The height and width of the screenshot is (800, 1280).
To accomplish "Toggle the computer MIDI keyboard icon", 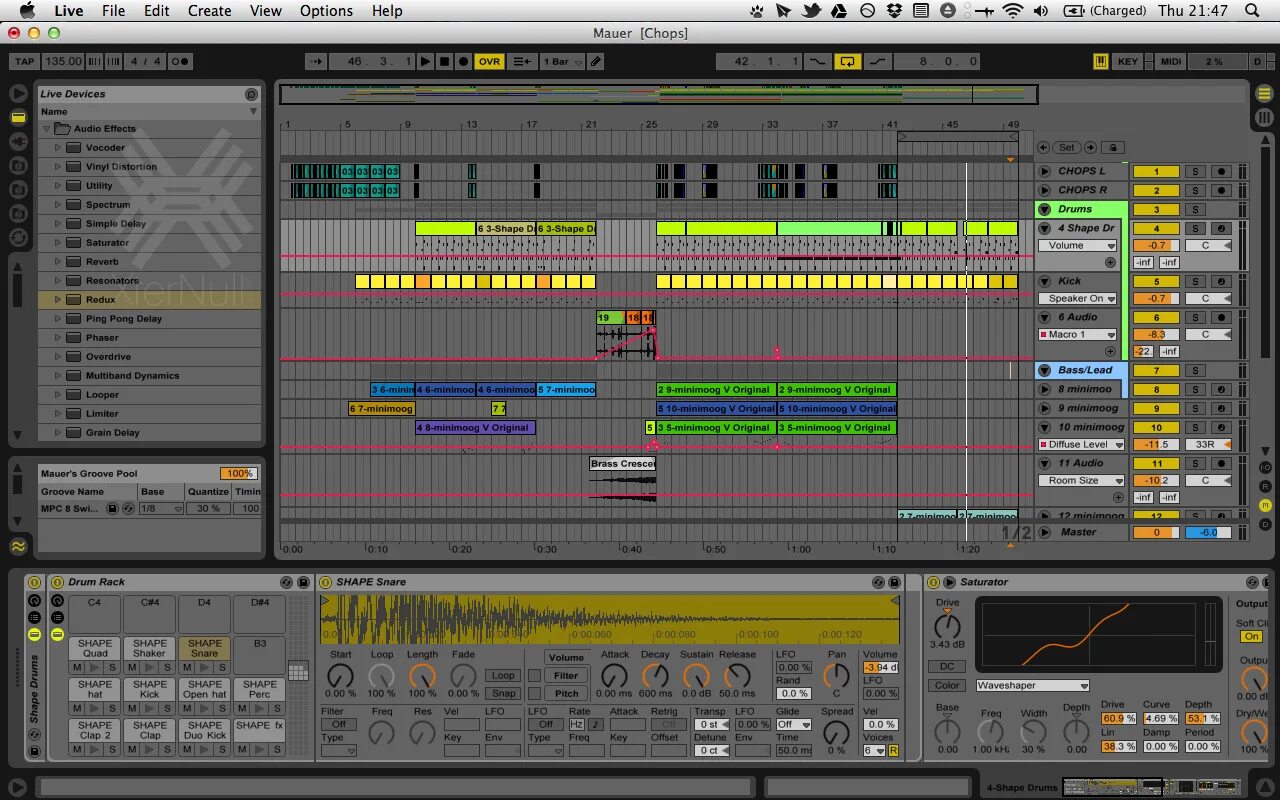I will tap(1101, 61).
